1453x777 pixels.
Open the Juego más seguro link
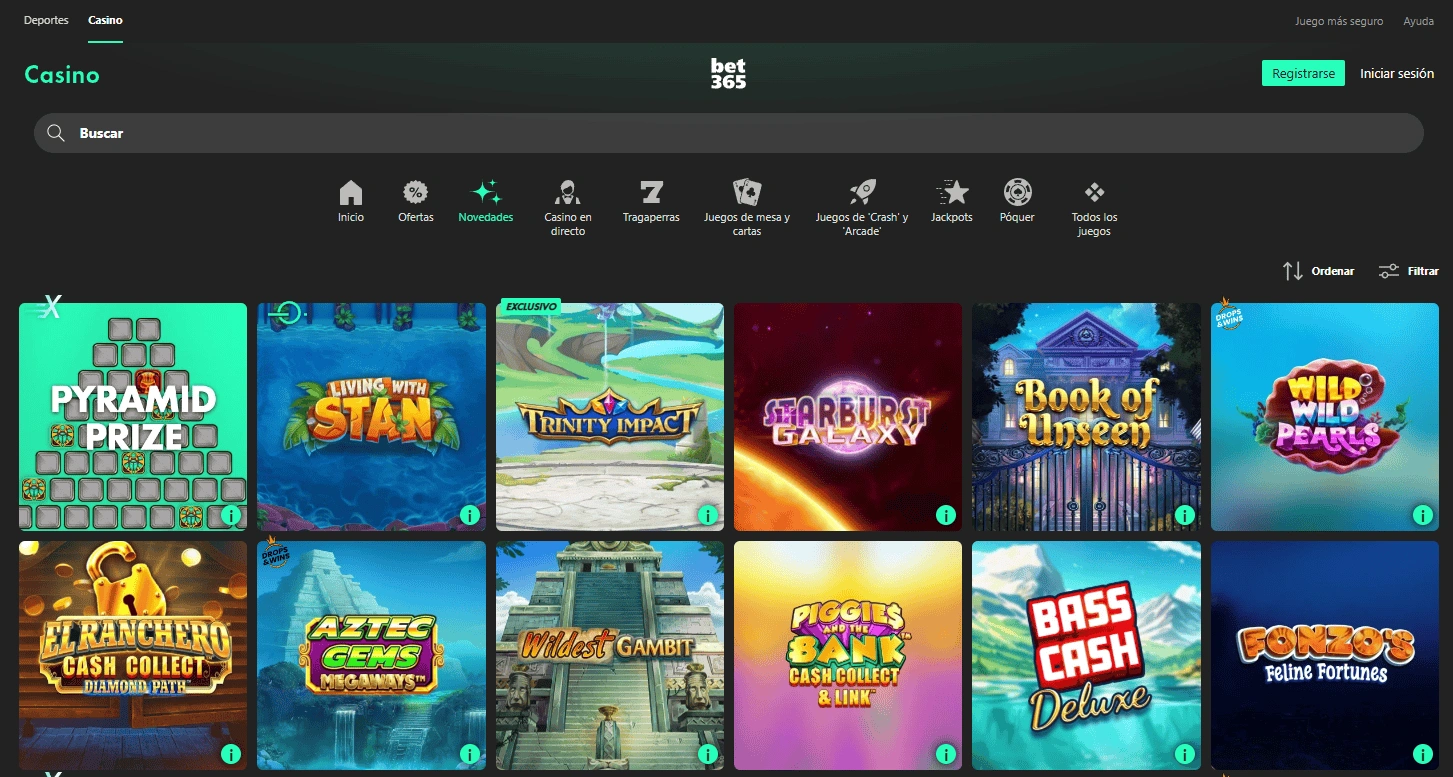[x=1339, y=21]
